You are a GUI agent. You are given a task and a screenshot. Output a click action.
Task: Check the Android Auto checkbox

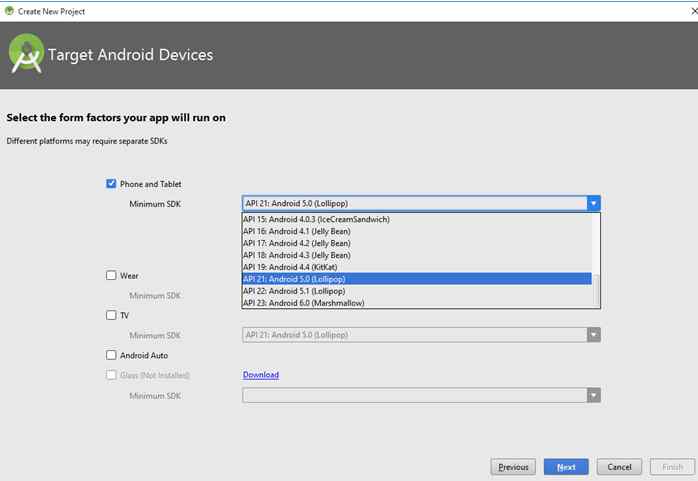(111, 355)
